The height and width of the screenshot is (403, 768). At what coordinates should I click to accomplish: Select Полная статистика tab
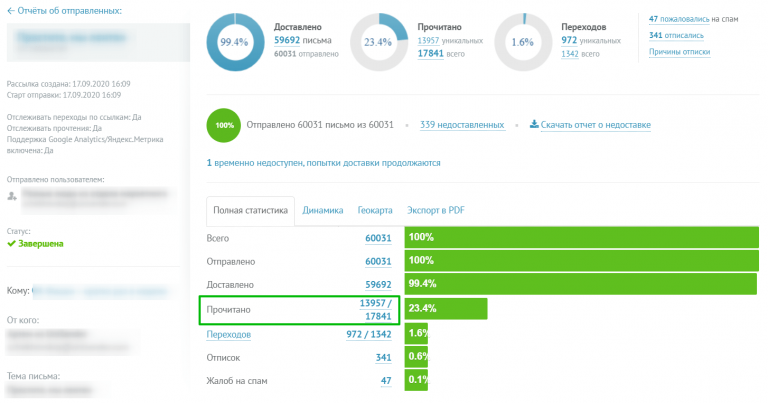[x=250, y=211]
